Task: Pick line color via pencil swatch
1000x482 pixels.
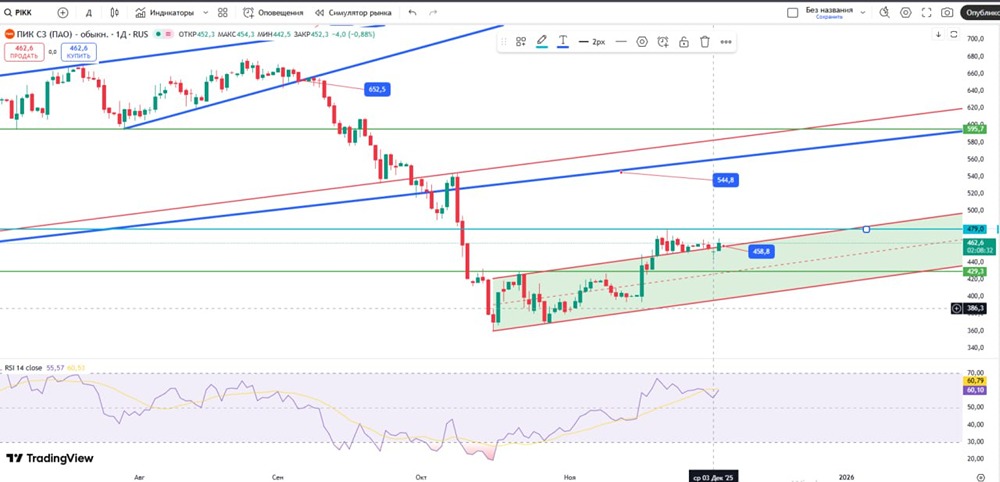Action: pos(541,41)
